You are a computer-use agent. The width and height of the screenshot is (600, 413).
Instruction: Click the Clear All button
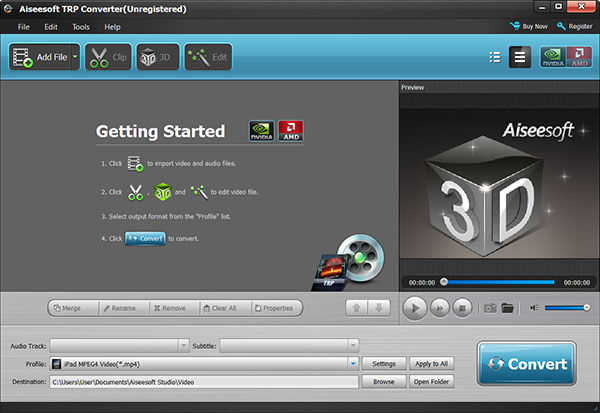click(x=225, y=308)
